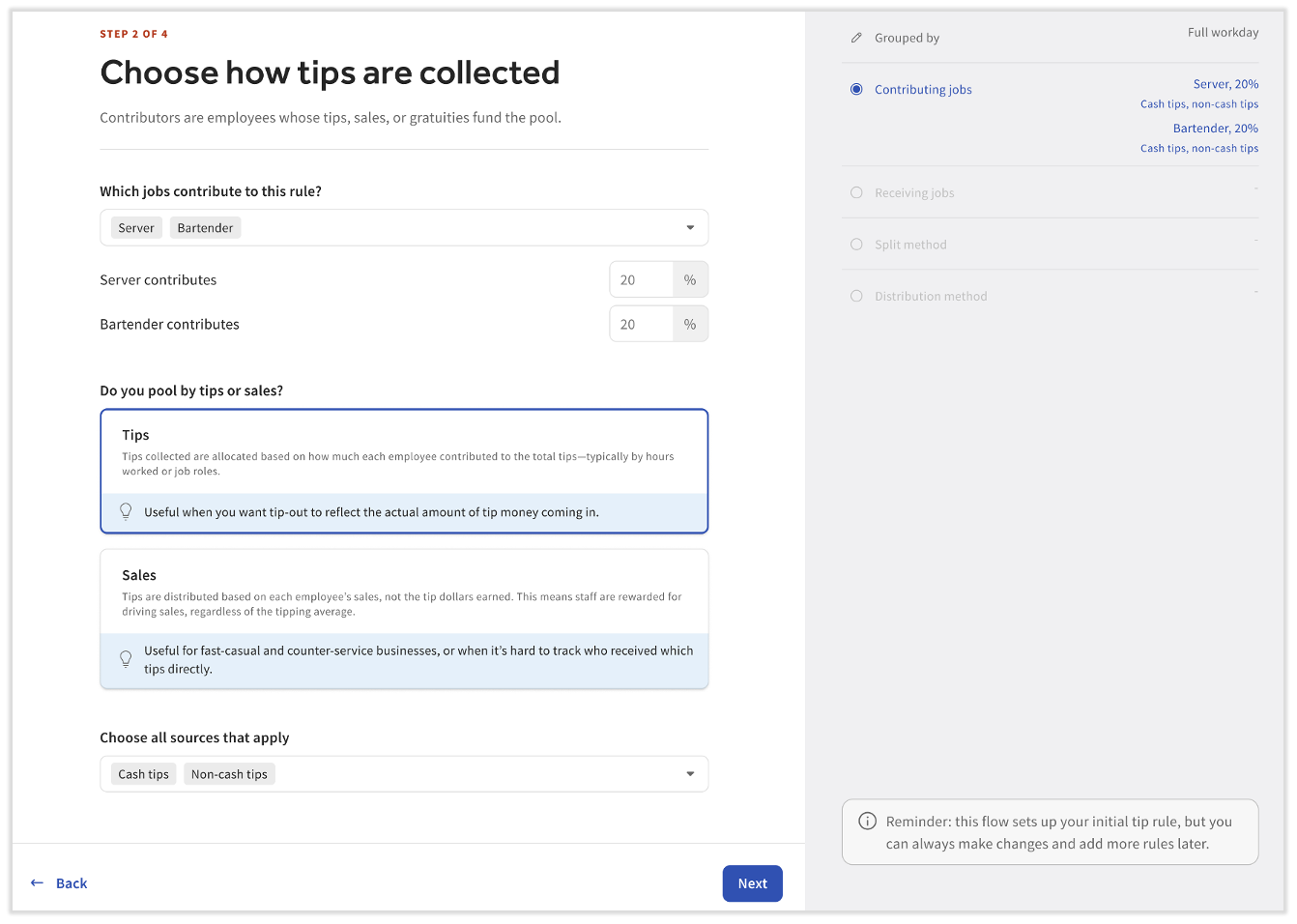Click the info icon in reminder box

868,822
